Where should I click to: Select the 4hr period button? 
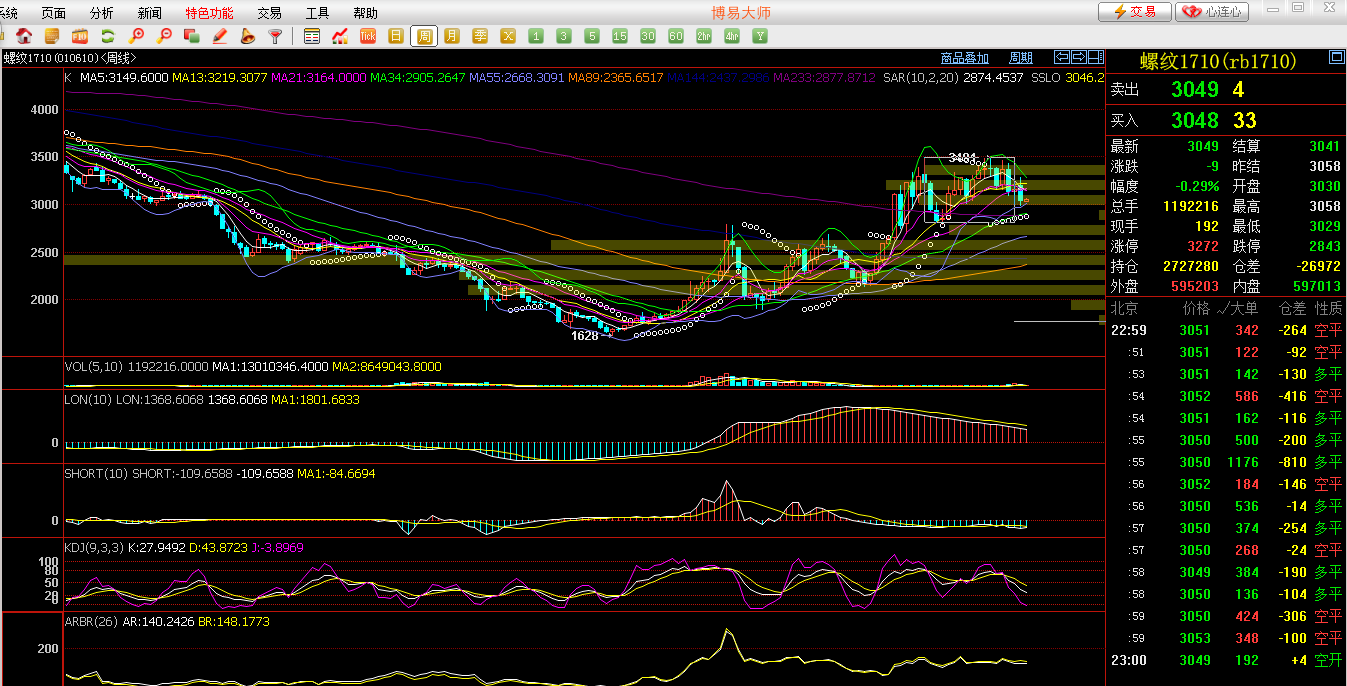tap(732, 36)
